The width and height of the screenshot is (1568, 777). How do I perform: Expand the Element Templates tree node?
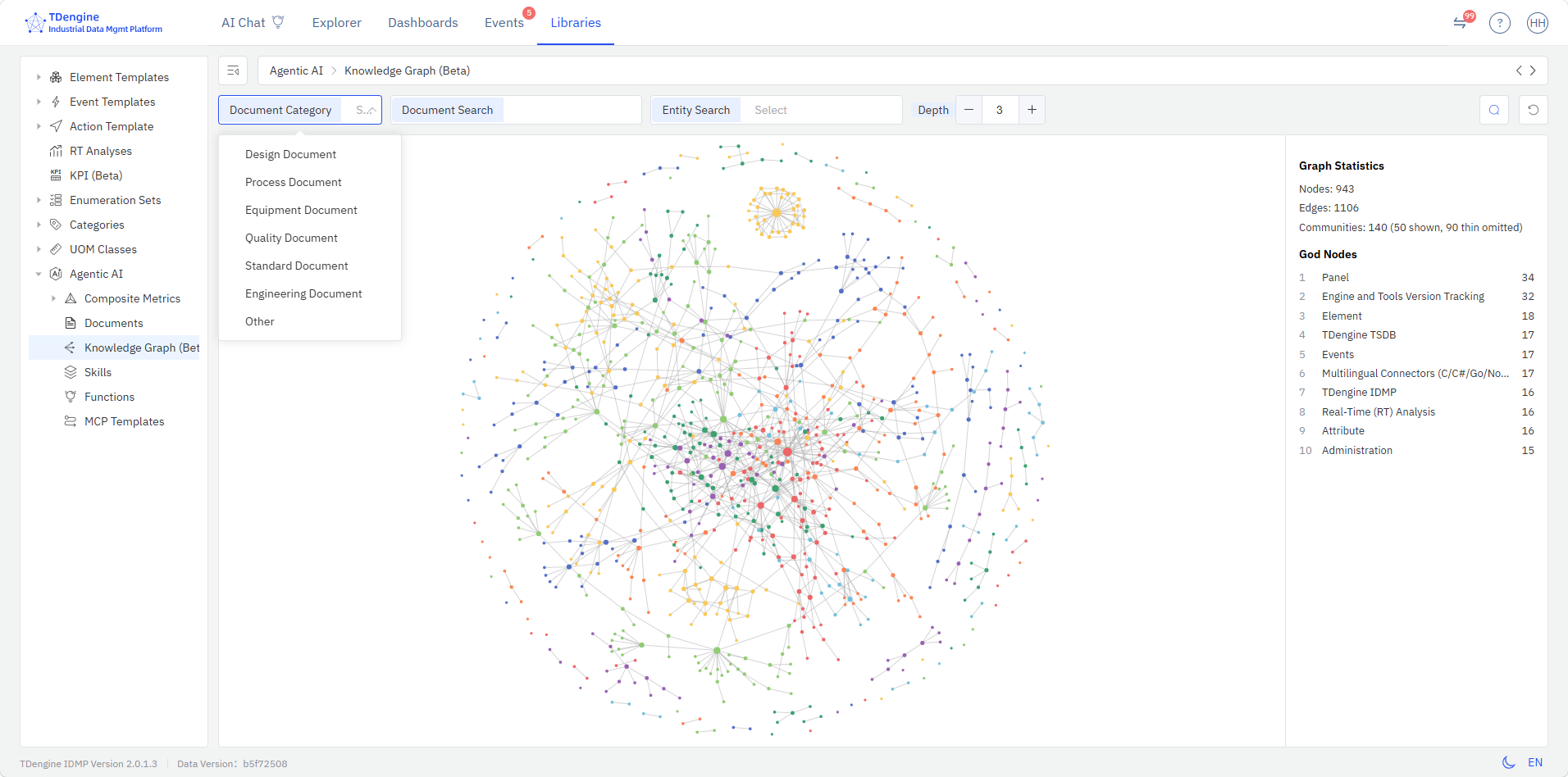coord(39,77)
